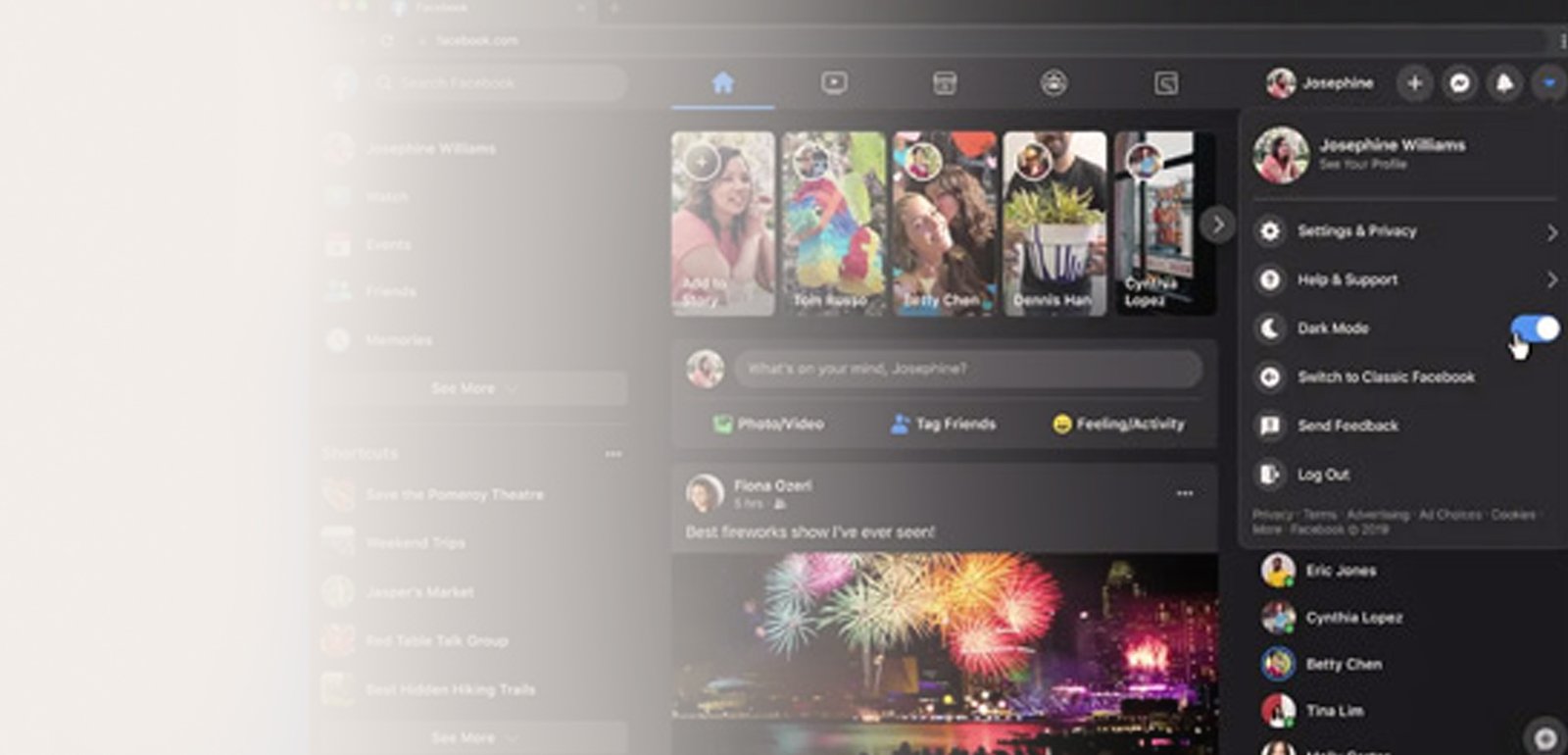Click the Add to Story card
Viewport: 1568px width, 755px height.
[x=723, y=224]
